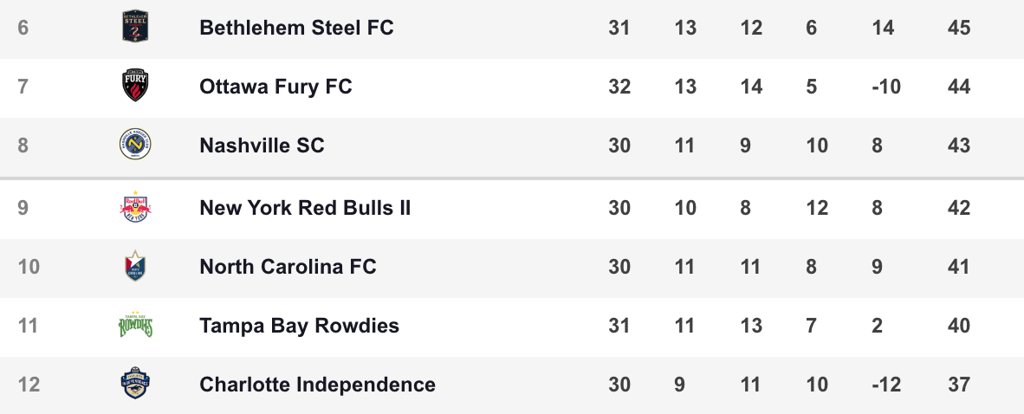This screenshot has height=414, width=1024.
Task: Click the Charlotte Independence badge icon
Action: (135, 383)
